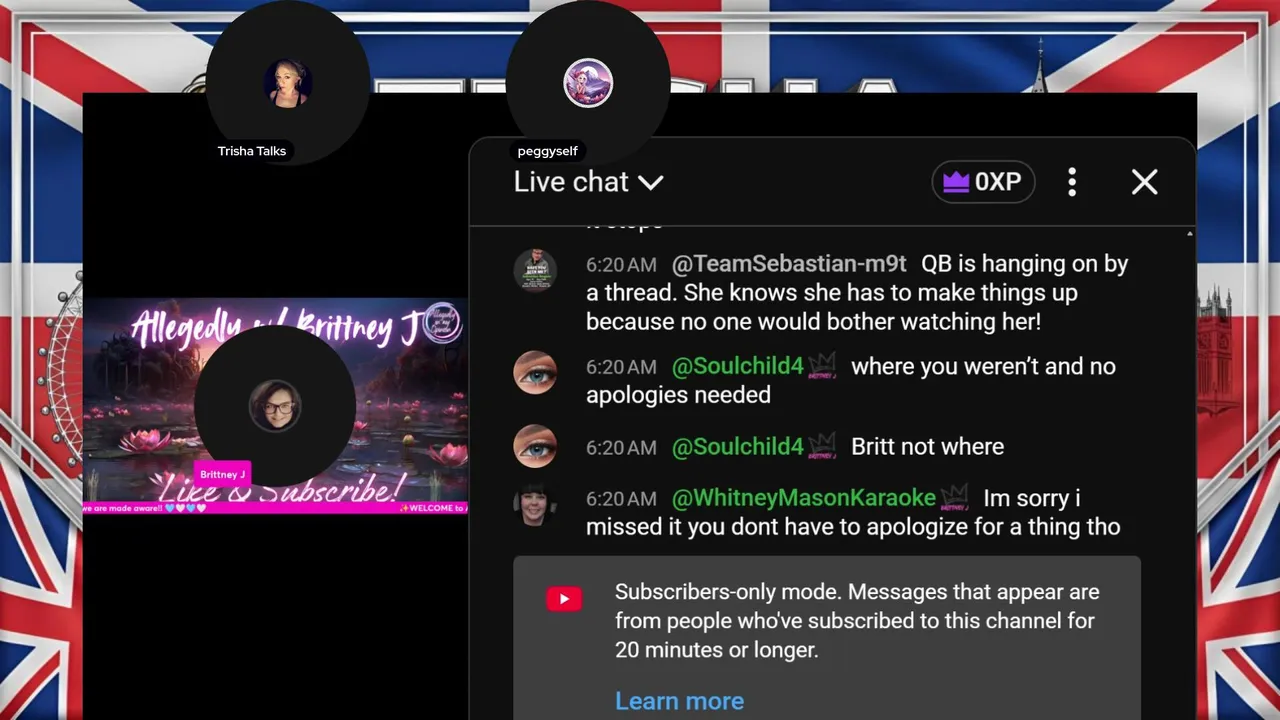Image resolution: width=1280 pixels, height=720 pixels.
Task: Click the member badge beside first @Soulchild4
Action: (x=822, y=367)
